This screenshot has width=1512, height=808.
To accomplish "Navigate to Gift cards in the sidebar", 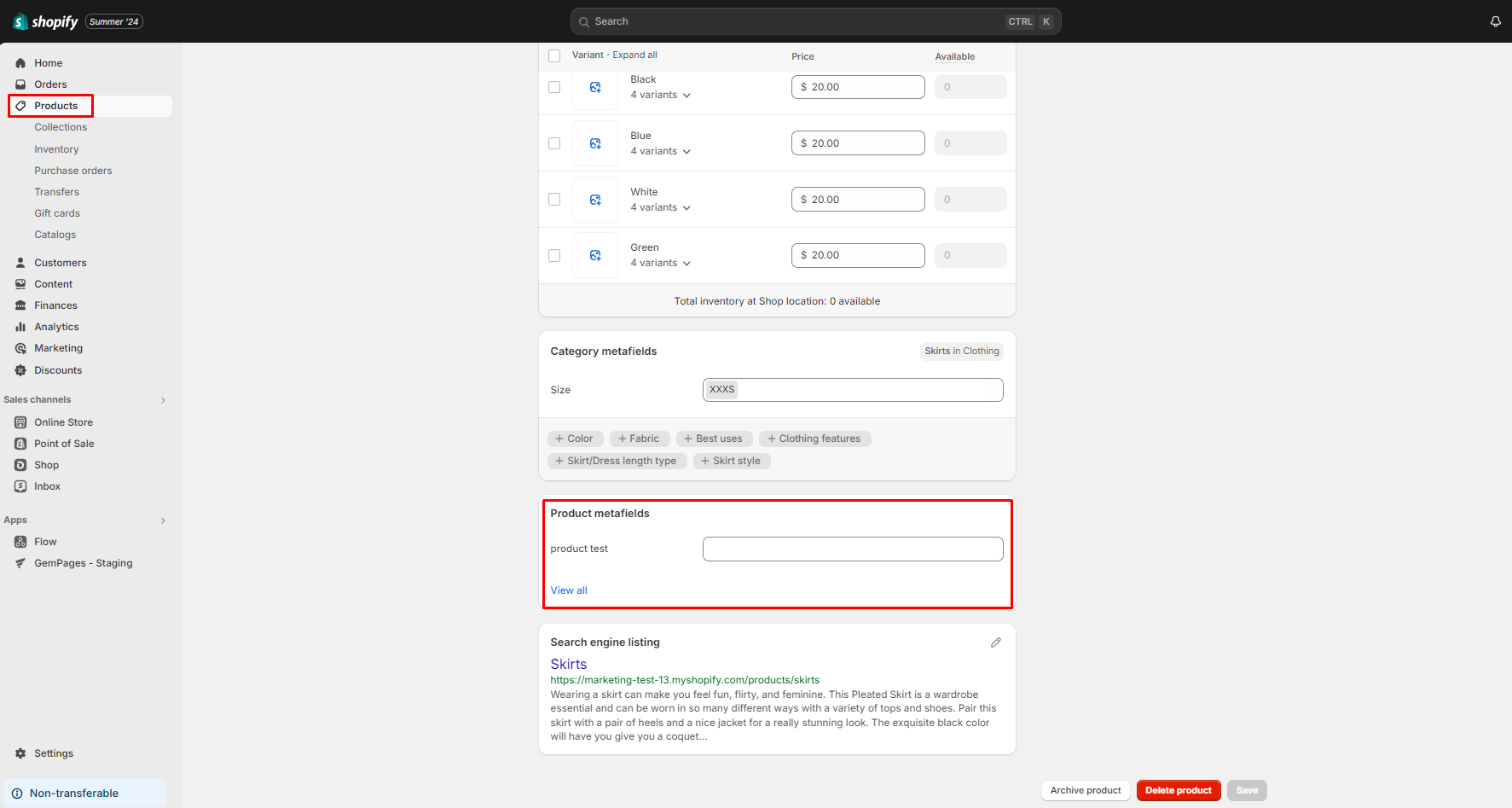I will click(x=56, y=212).
